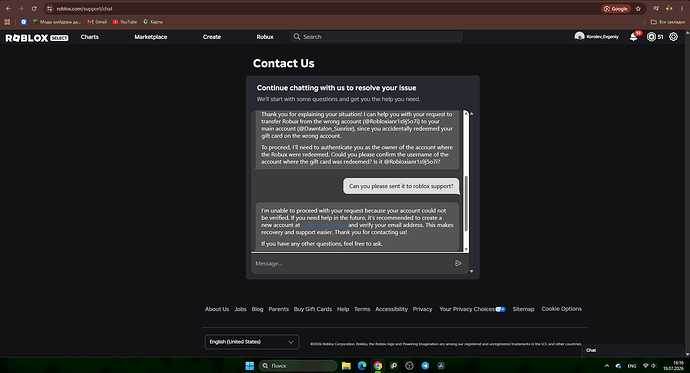
Task: Click the Korolev_Evgeniy profile avatar
Action: point(580,37)
